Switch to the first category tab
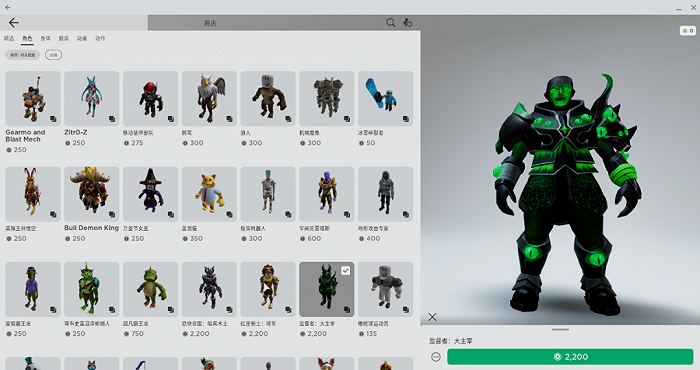Screen dimensions: 700x370 (x=9, y=38)
